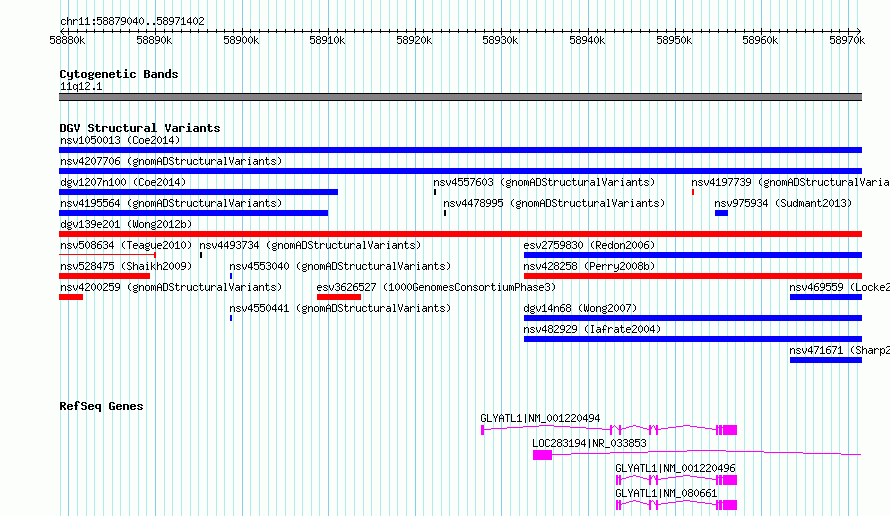890x516 pixels.
Task: Click nsv469559 variant label
Action: tap(839, 287)
